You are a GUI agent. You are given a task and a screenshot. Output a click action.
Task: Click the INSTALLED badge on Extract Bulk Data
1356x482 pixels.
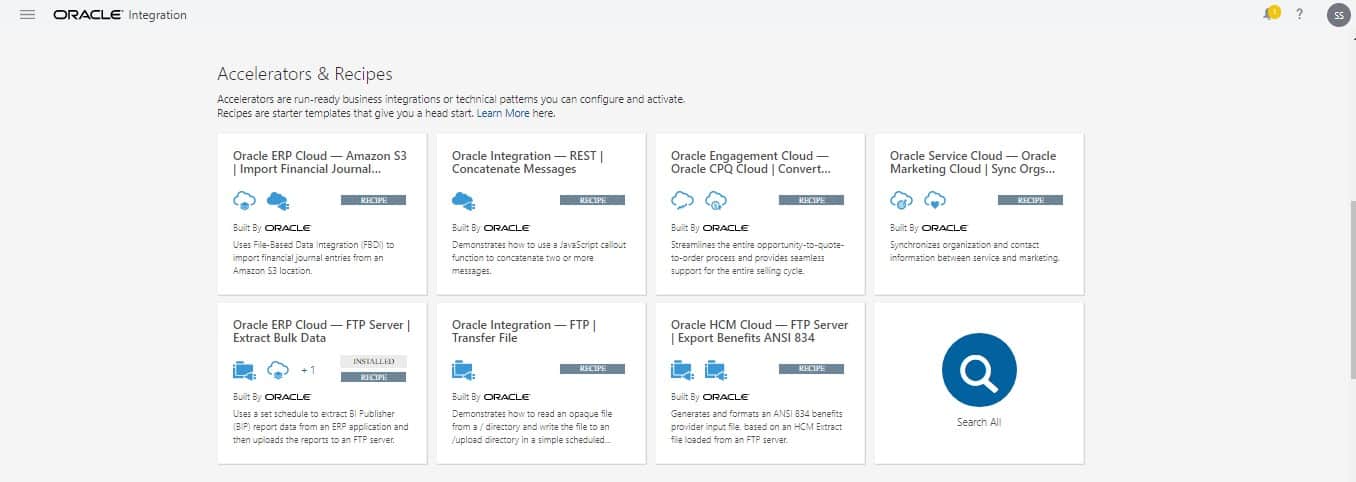(373, 361)
